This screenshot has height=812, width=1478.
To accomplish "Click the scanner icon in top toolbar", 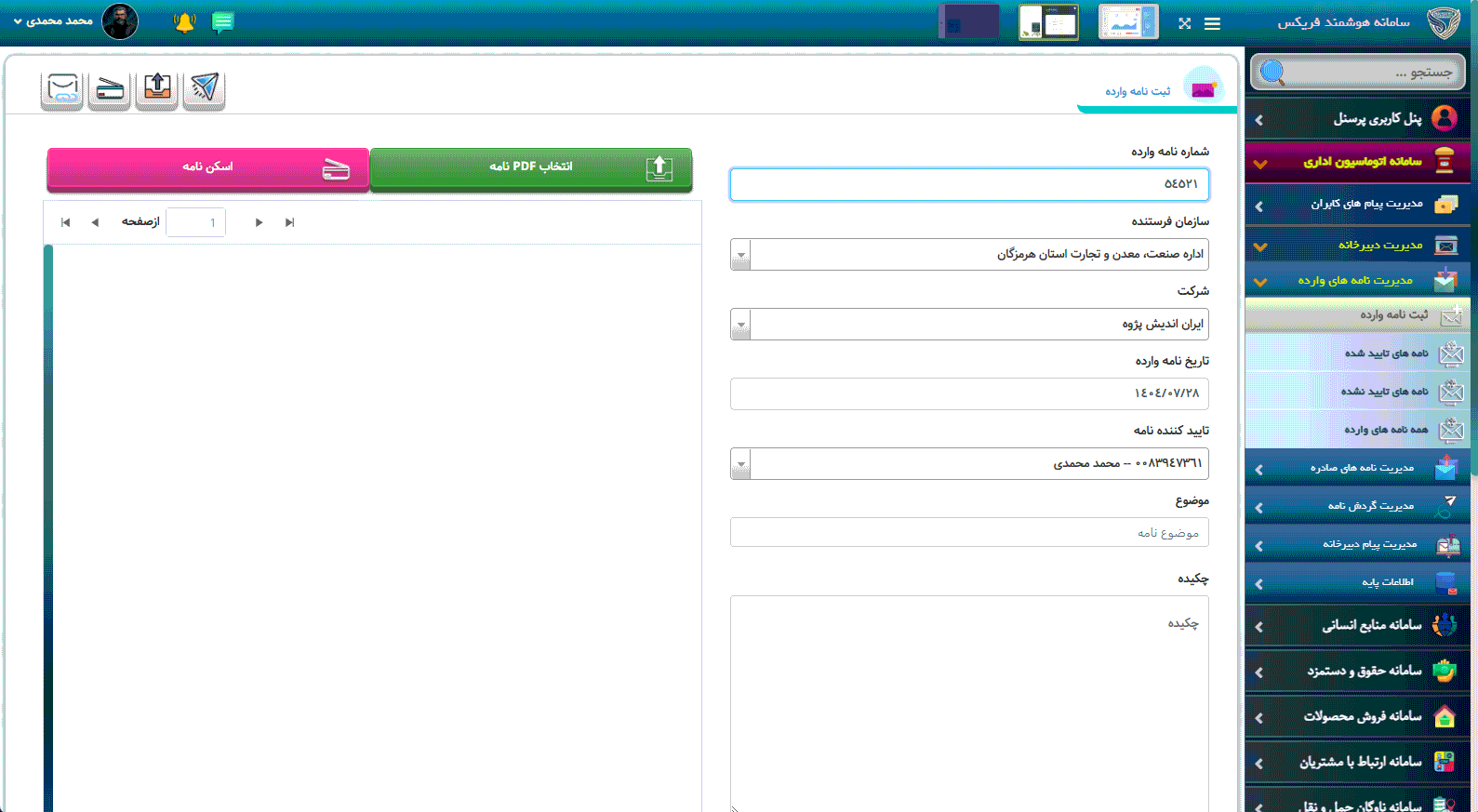I will coord(110,89).
